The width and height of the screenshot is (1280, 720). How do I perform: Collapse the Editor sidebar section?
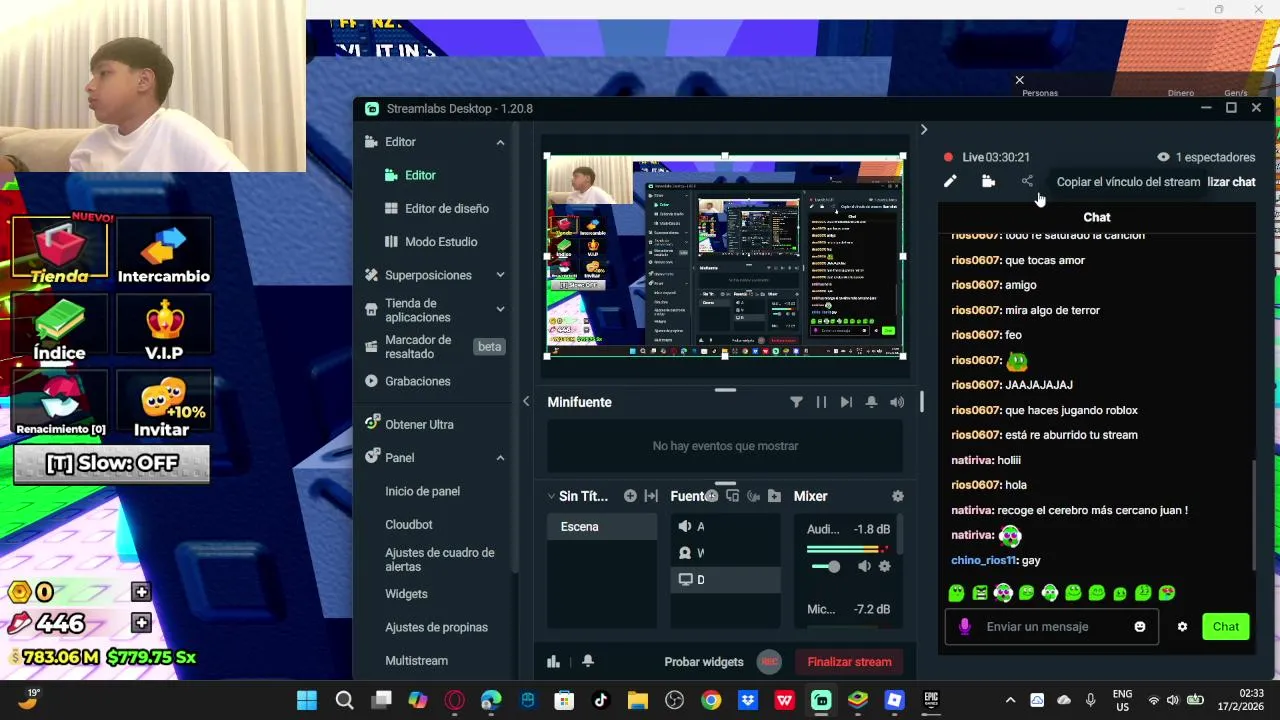point(500,142)
